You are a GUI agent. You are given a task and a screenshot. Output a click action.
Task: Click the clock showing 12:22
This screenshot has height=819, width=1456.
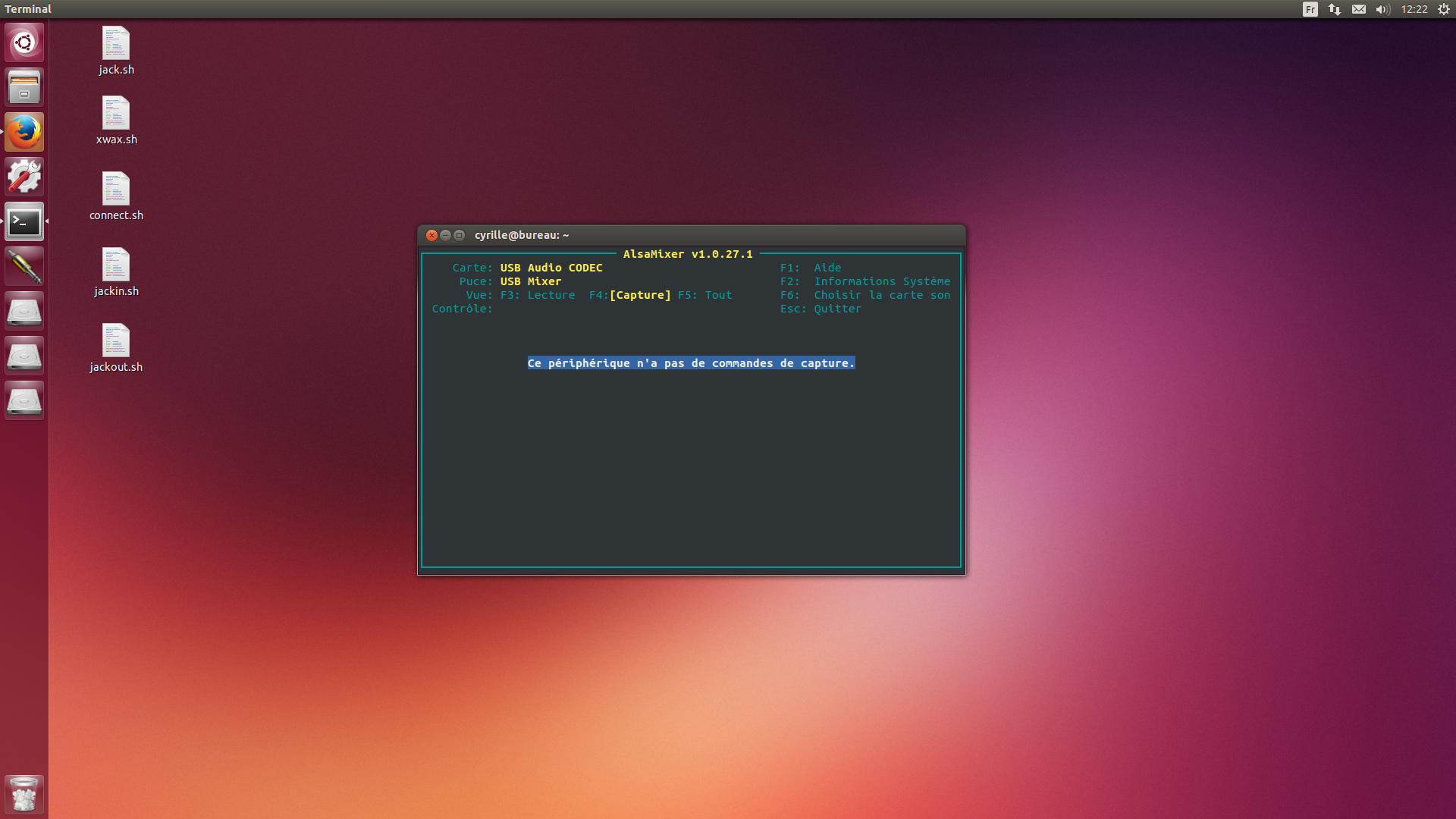click(1414, 9)
